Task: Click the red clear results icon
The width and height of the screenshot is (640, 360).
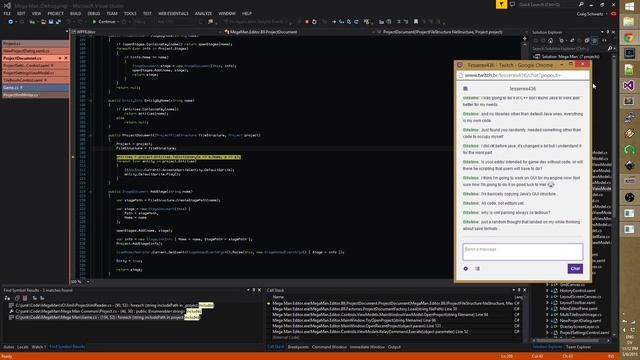Action: (x=25, y=298)
